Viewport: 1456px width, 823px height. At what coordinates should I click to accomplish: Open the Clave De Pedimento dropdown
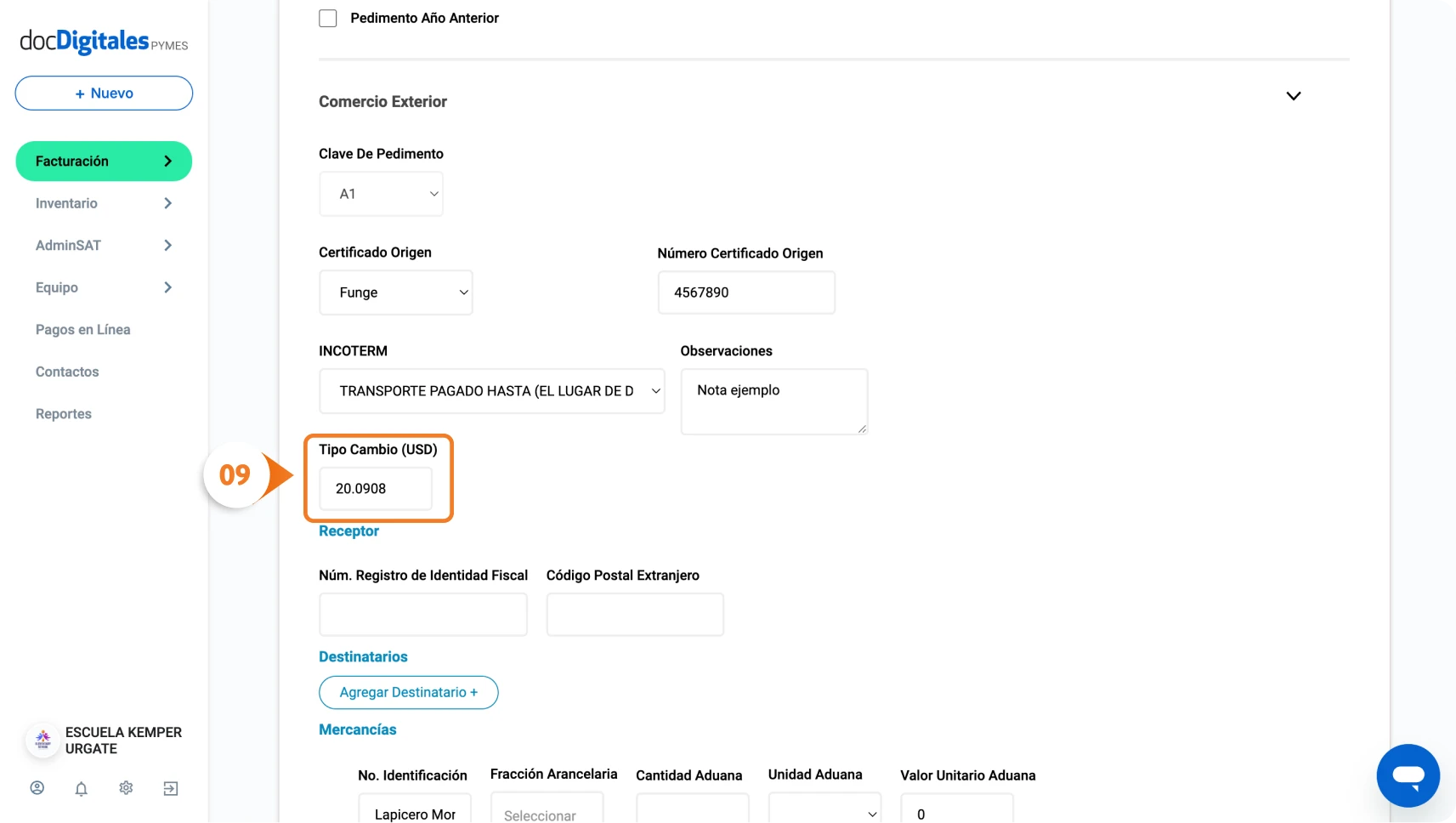381,194
